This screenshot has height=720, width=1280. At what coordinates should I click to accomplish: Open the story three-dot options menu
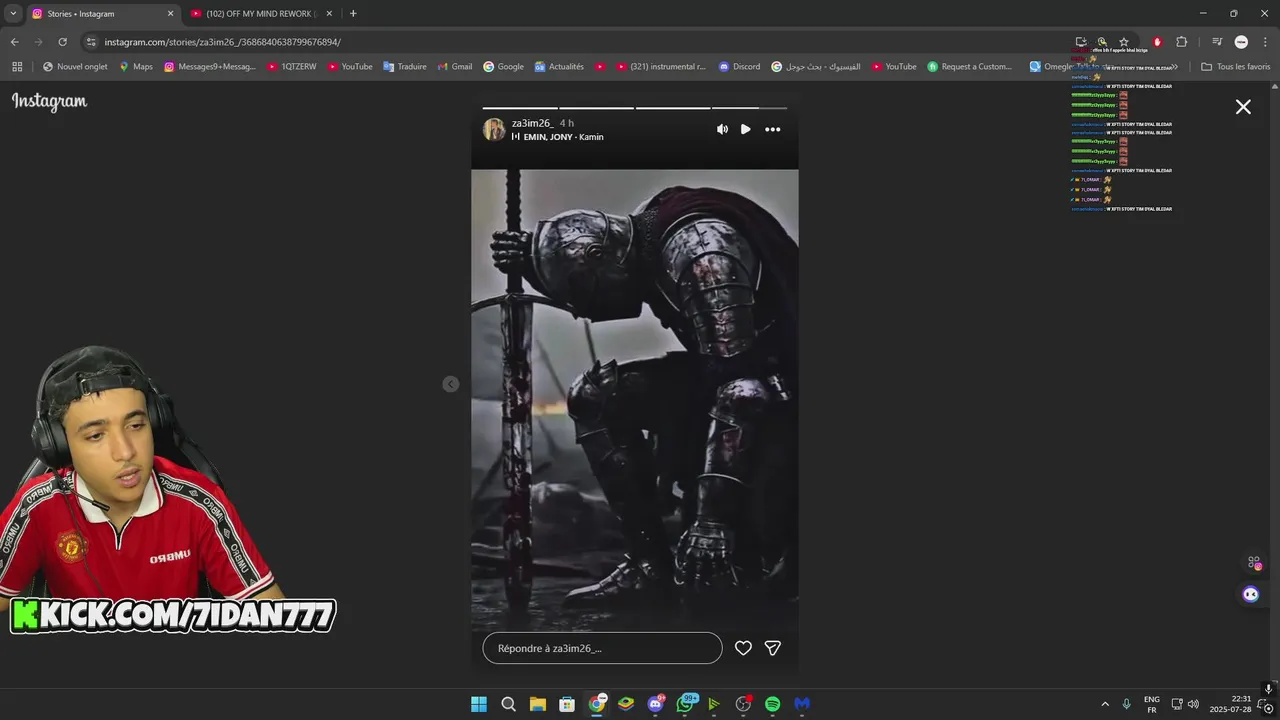[773, 129]
